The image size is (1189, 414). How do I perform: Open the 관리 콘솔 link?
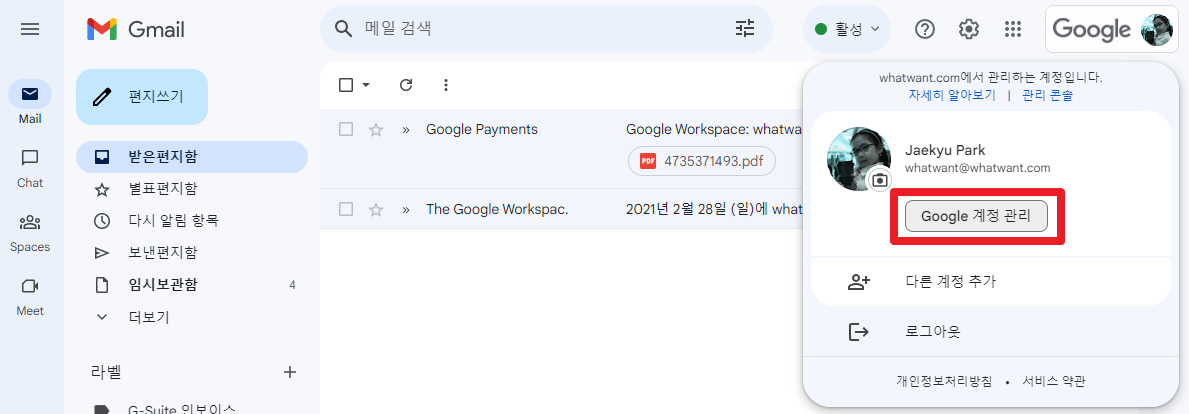coord(1047,95)
